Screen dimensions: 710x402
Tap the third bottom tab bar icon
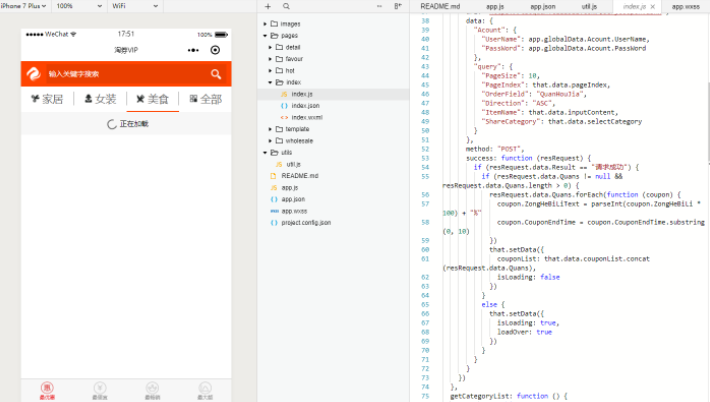coord(153,390)
